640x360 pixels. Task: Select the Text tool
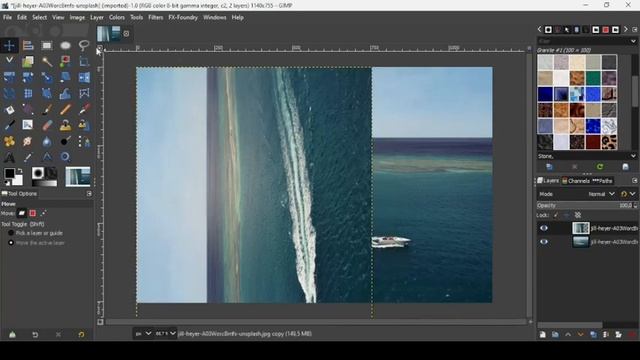[x=9, y=157]
